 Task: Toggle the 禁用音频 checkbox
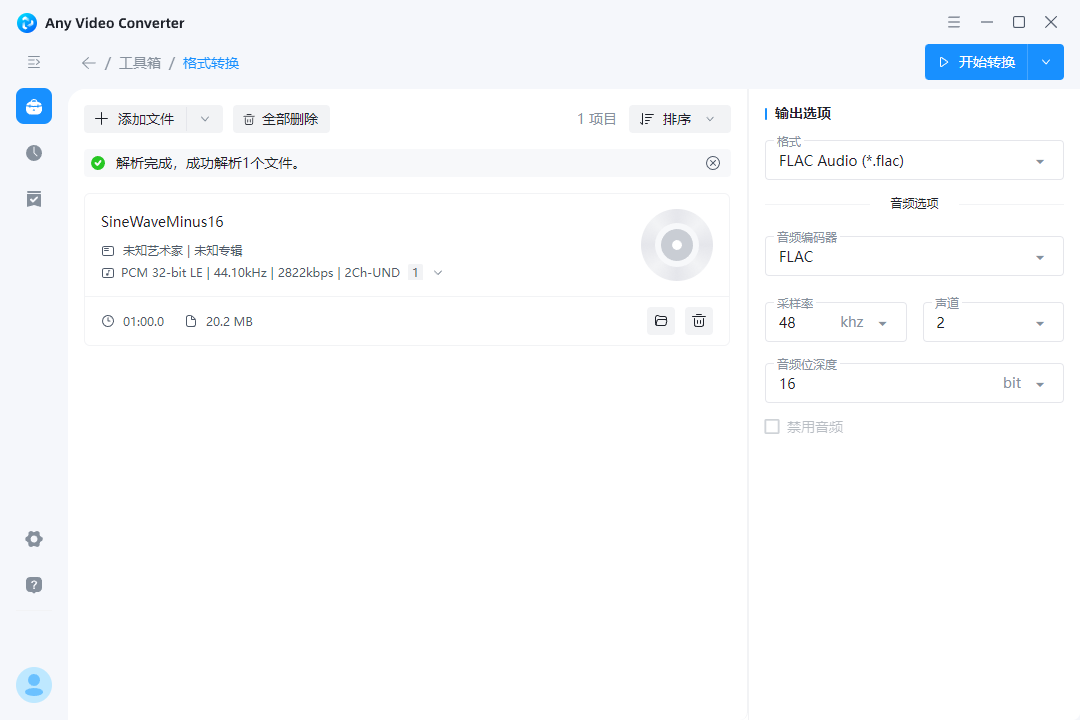click(772, 427)
